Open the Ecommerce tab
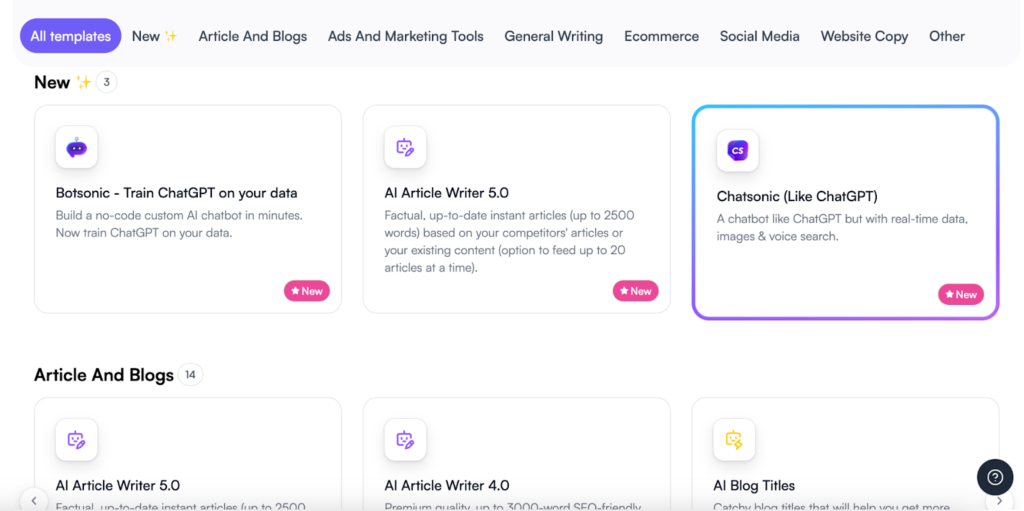The width and height of the screenshot is (1024, 511). 662,36
